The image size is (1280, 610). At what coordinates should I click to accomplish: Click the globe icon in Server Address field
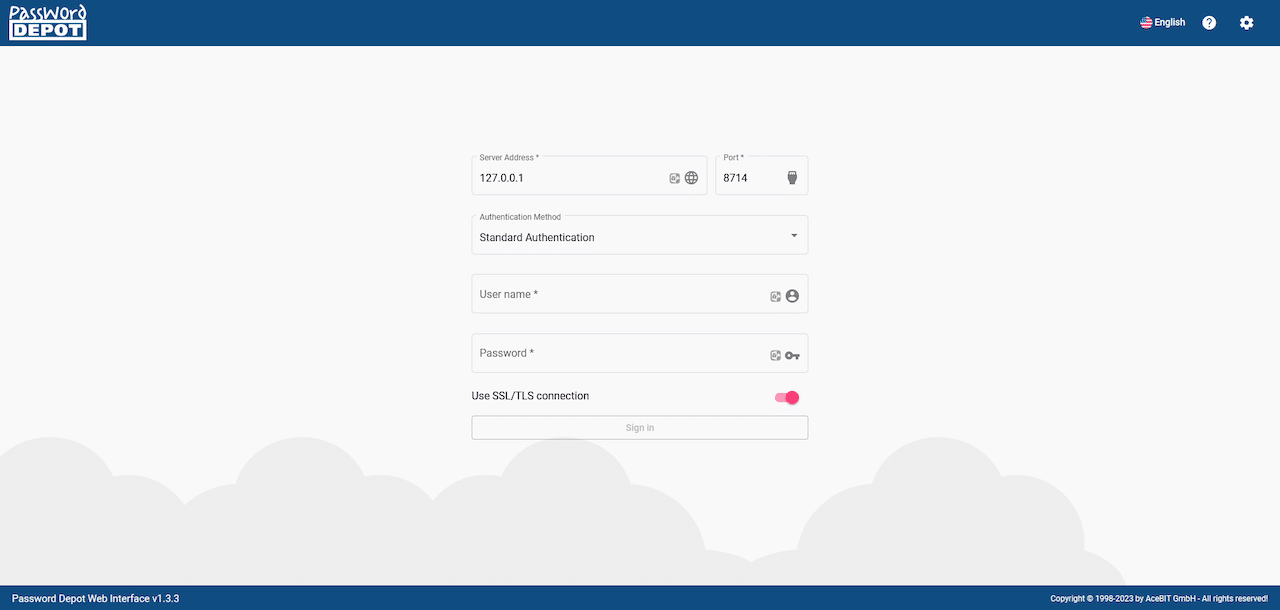[692, 177]
